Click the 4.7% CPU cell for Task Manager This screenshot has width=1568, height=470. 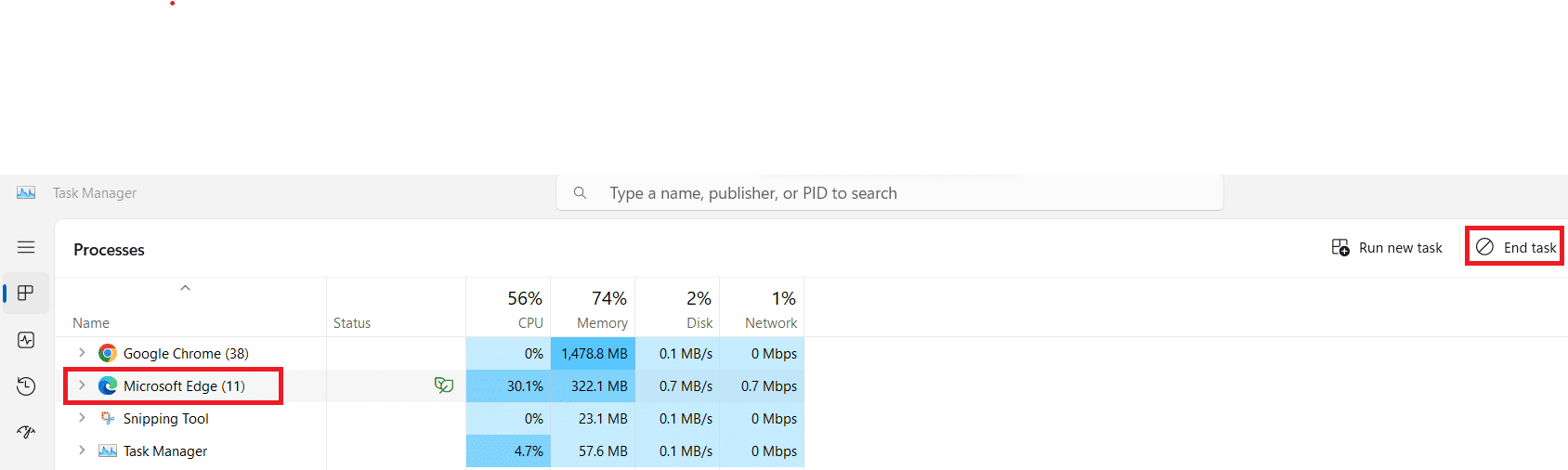[508, 450]
